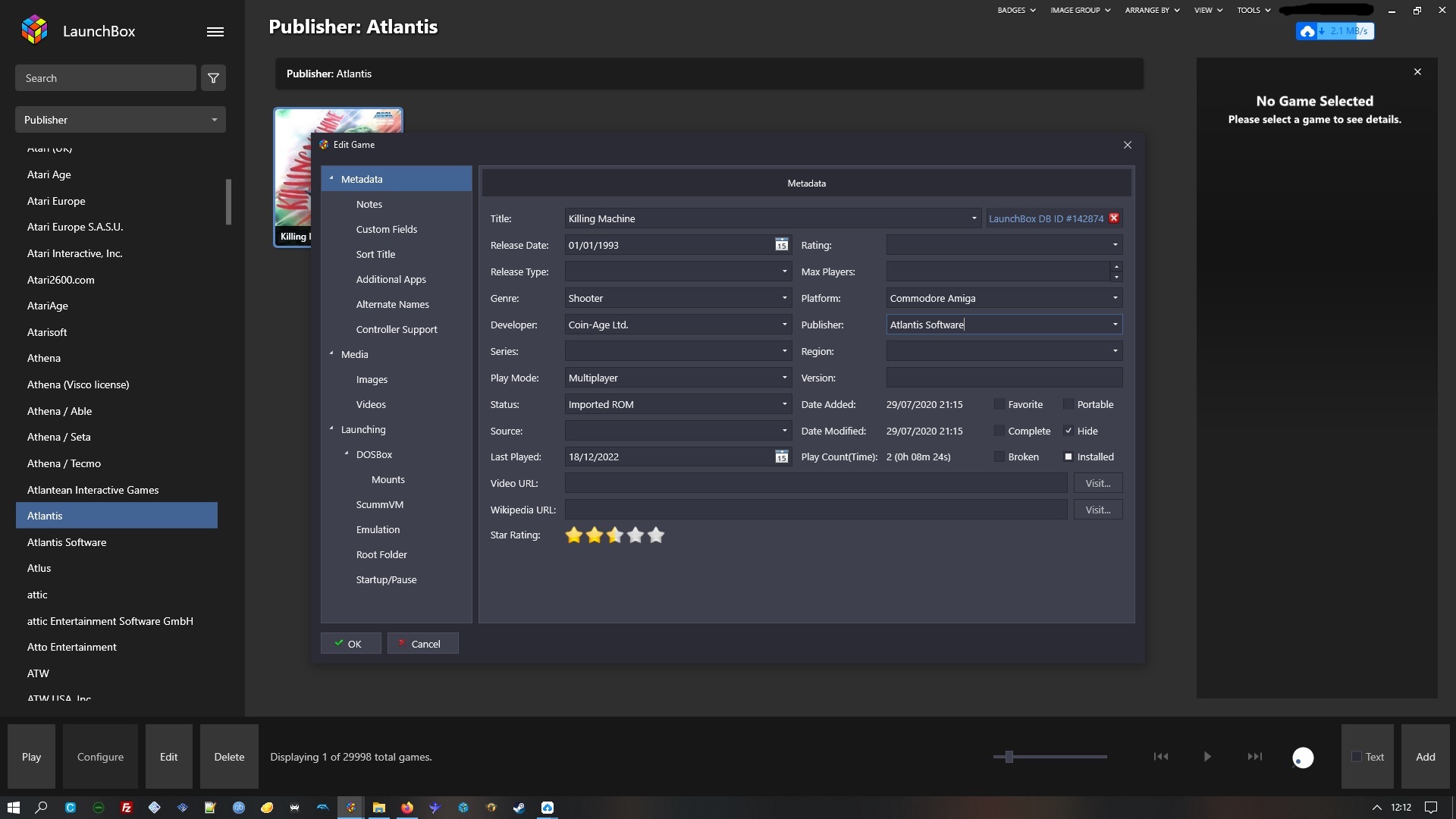Remove the LaunchBox DB ID link
This screenshot has height=819, width=1456.
[1114, 218]
